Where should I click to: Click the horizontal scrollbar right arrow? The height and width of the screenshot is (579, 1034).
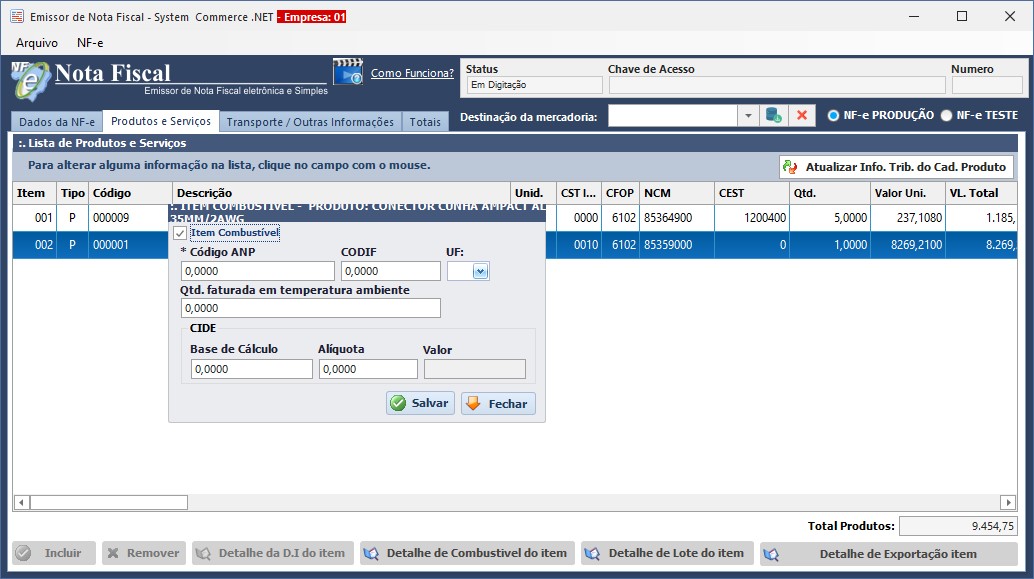coord(1008,502)
